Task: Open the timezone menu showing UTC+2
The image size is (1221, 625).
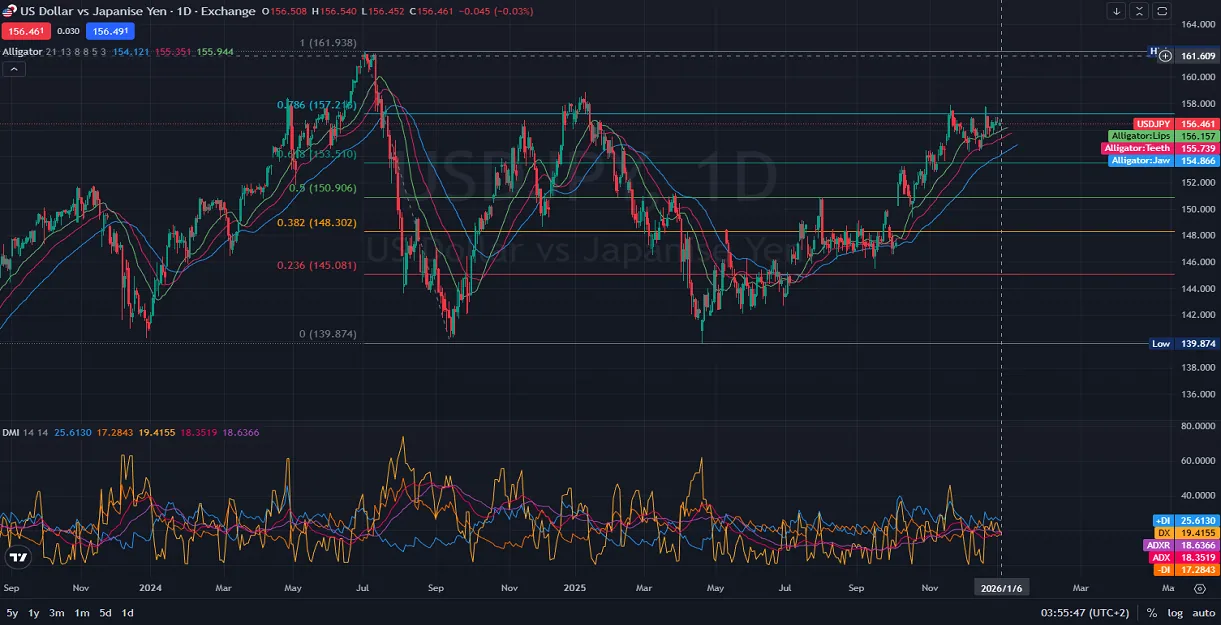Action: click(x=1083, y=612)
